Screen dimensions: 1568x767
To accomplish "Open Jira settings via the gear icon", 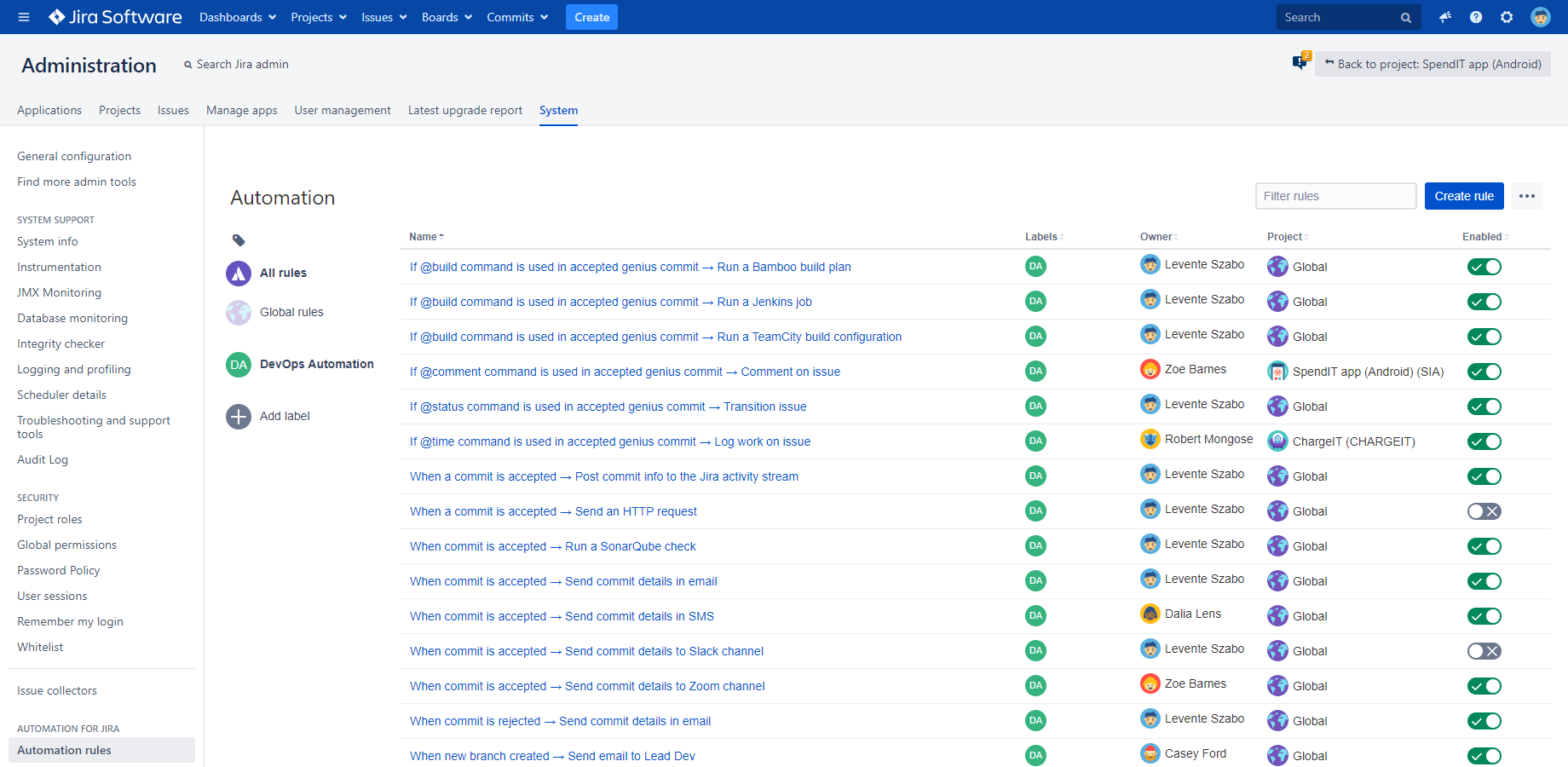I will (x=1507, y=16).
